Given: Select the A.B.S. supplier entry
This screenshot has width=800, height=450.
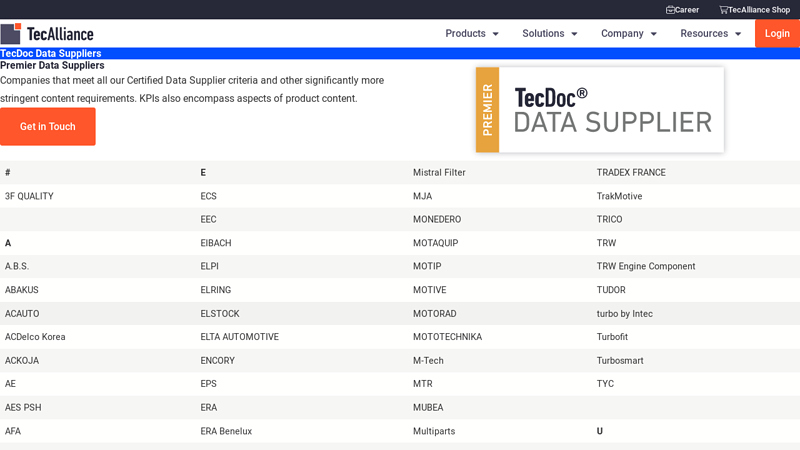Looking at the screenshot, I should [x=17, y=266].
